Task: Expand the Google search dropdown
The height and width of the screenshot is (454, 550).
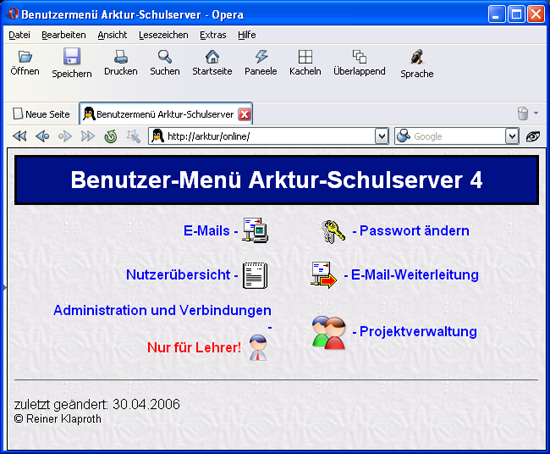Action: coord(512,136)
